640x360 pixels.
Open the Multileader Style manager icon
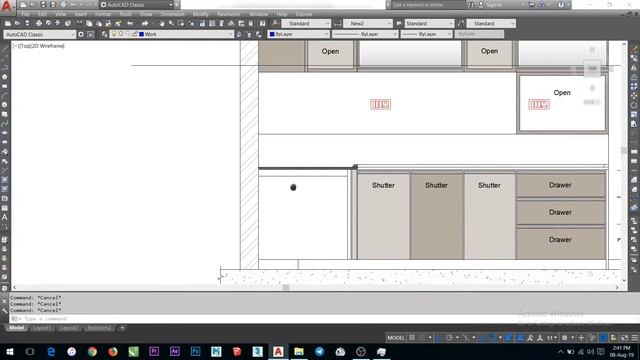tap(461, 24)
